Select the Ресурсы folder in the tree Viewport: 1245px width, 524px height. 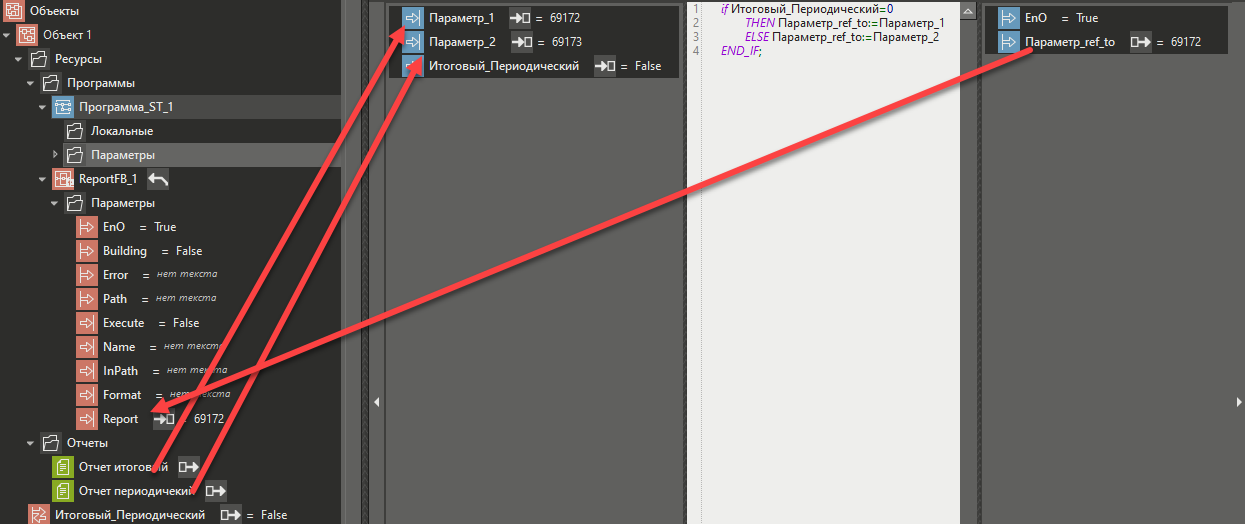[x=78, y=59]
